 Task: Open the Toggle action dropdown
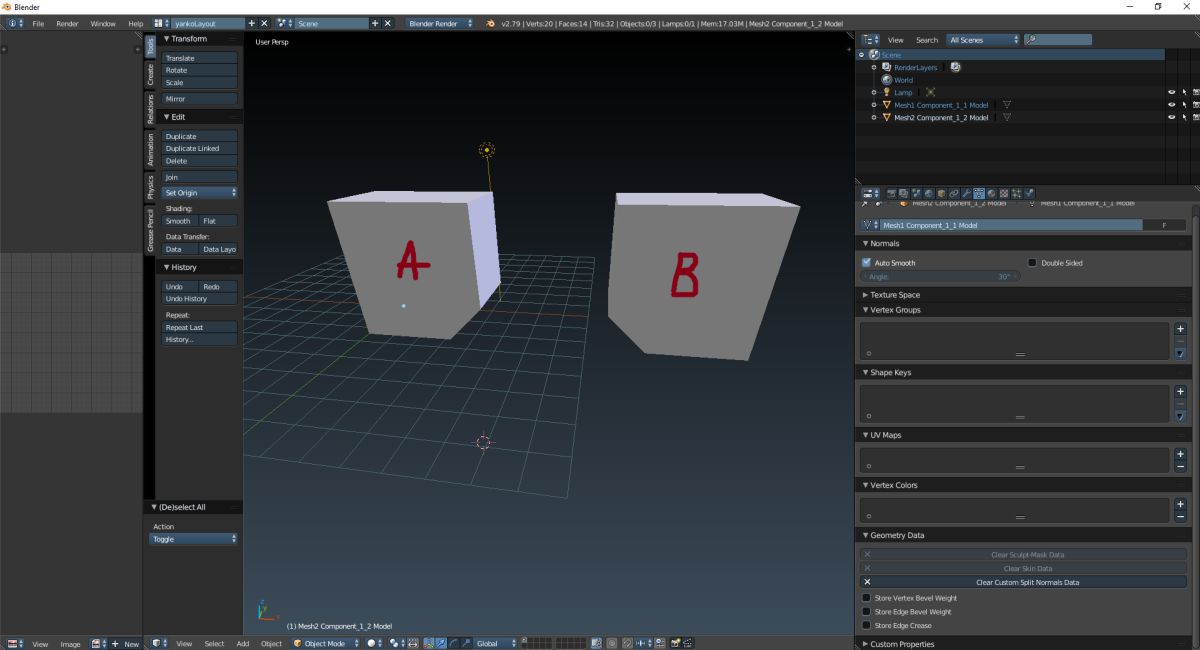194,539
